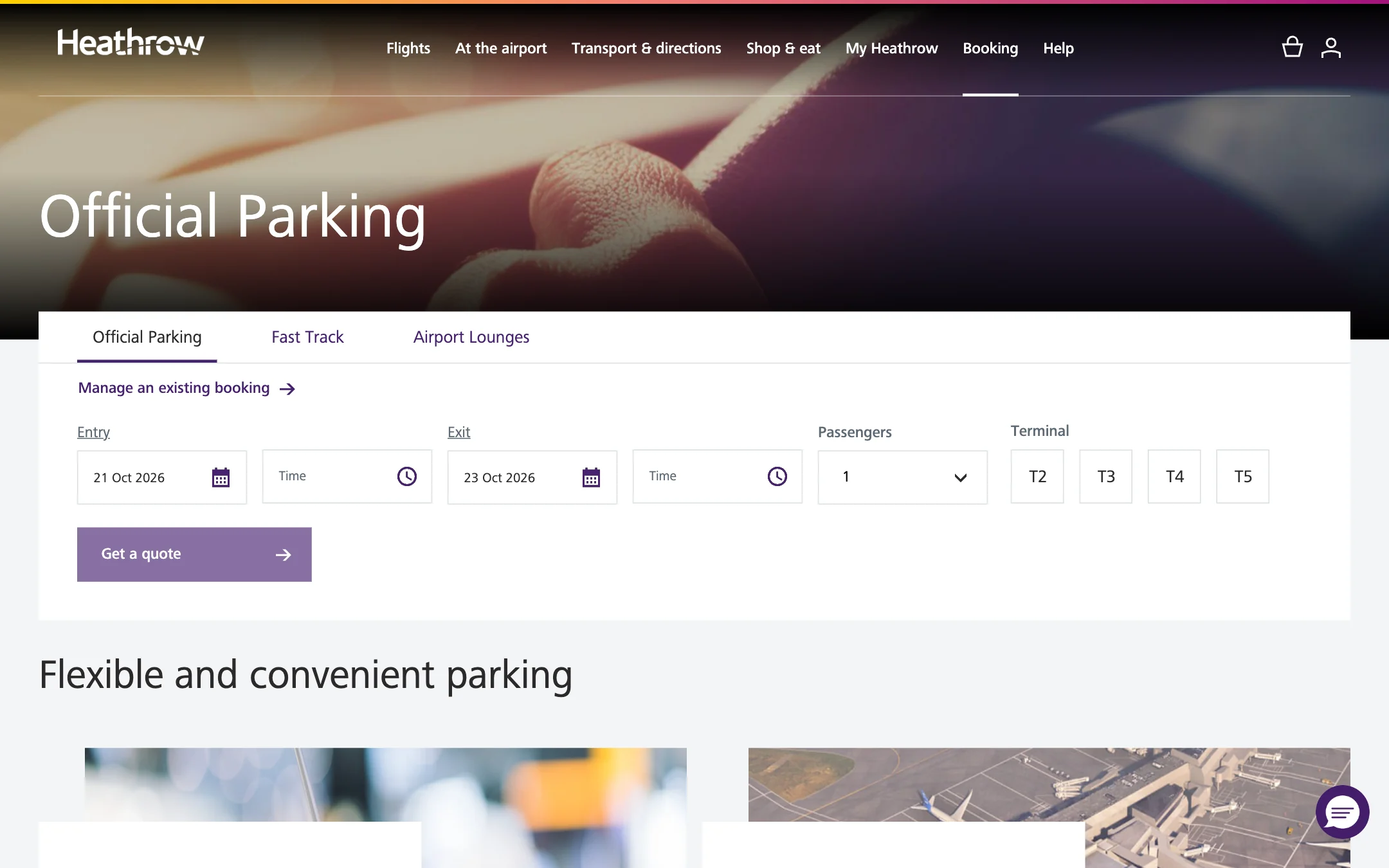This screenshot has width=1389, height=868.
Task: Open the exit date calendar icon
Action: [x=591, y=477]
